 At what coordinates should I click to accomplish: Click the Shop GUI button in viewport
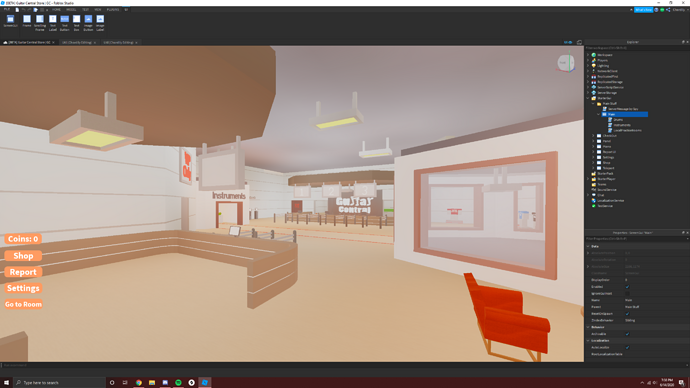click(23, 256)
